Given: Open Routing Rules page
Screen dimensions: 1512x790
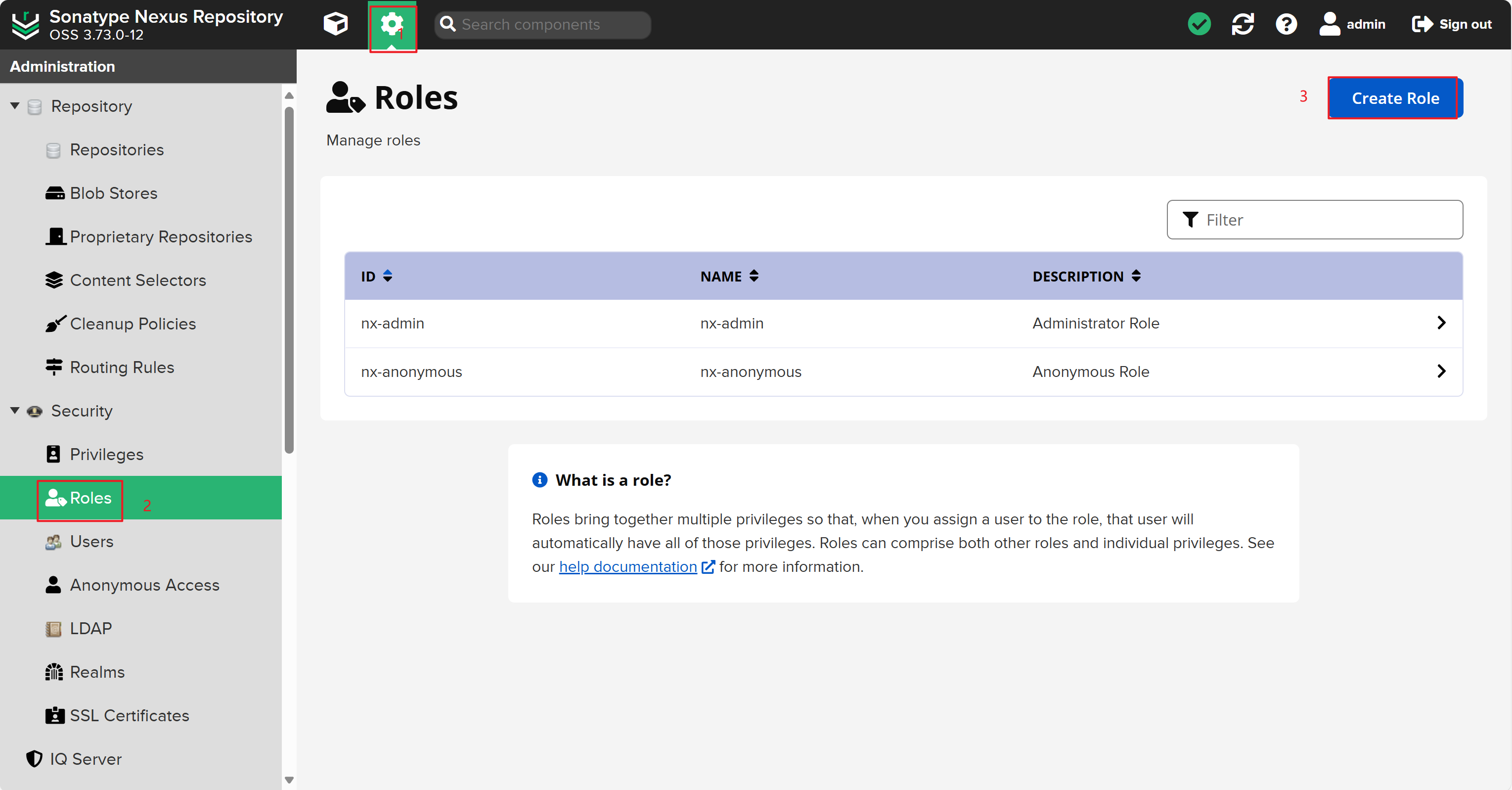Looking at the screenshot, I should point(122,367).
